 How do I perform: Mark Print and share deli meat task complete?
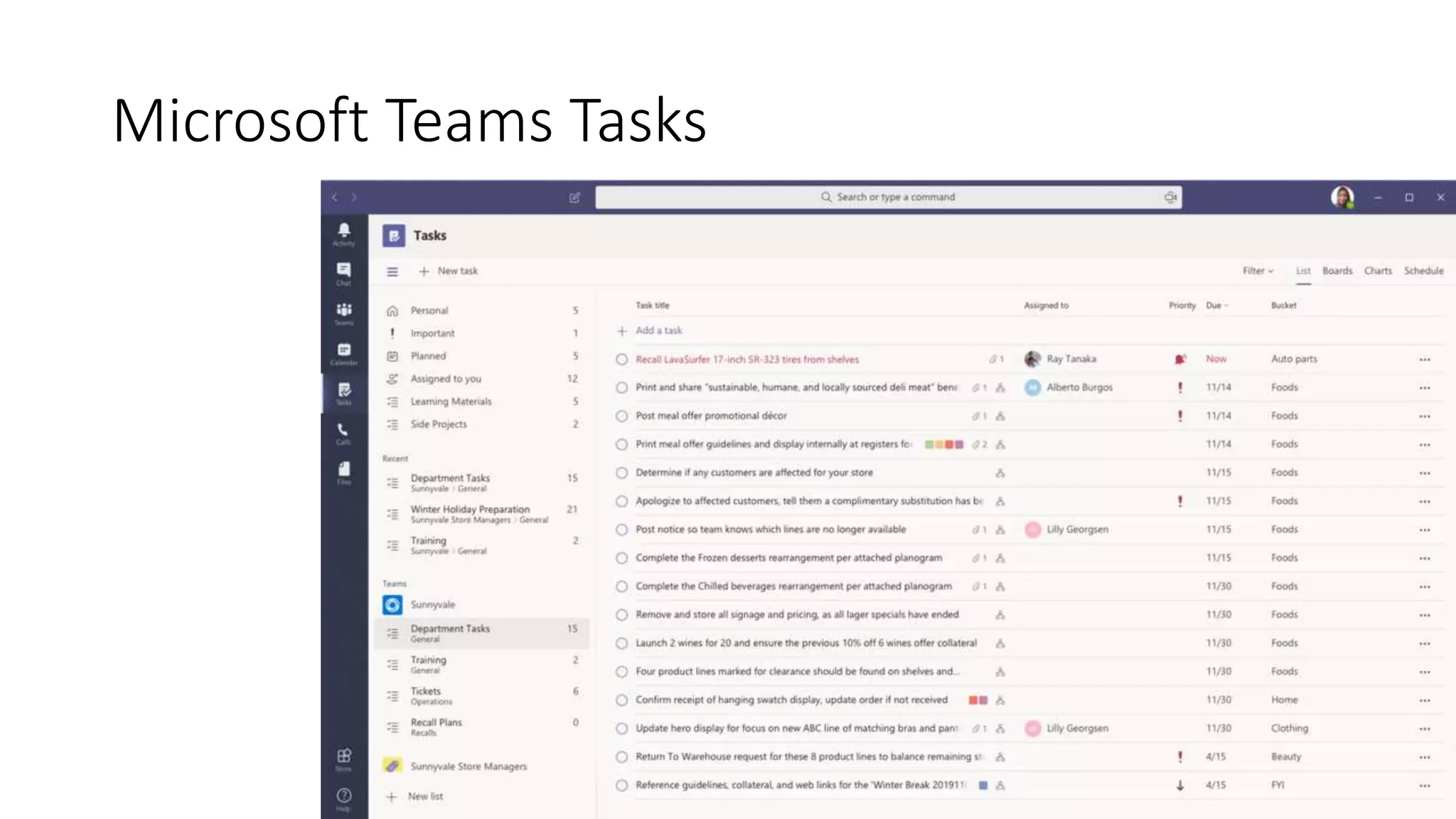[621, 388]
